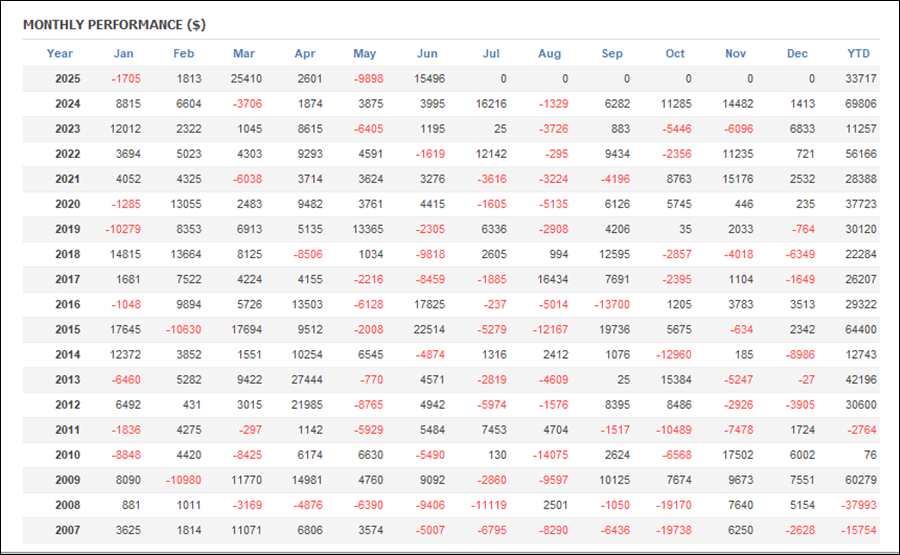Select the 2019 January value -10279
This screenshot has width=900, height=555.
coord(123,229)
